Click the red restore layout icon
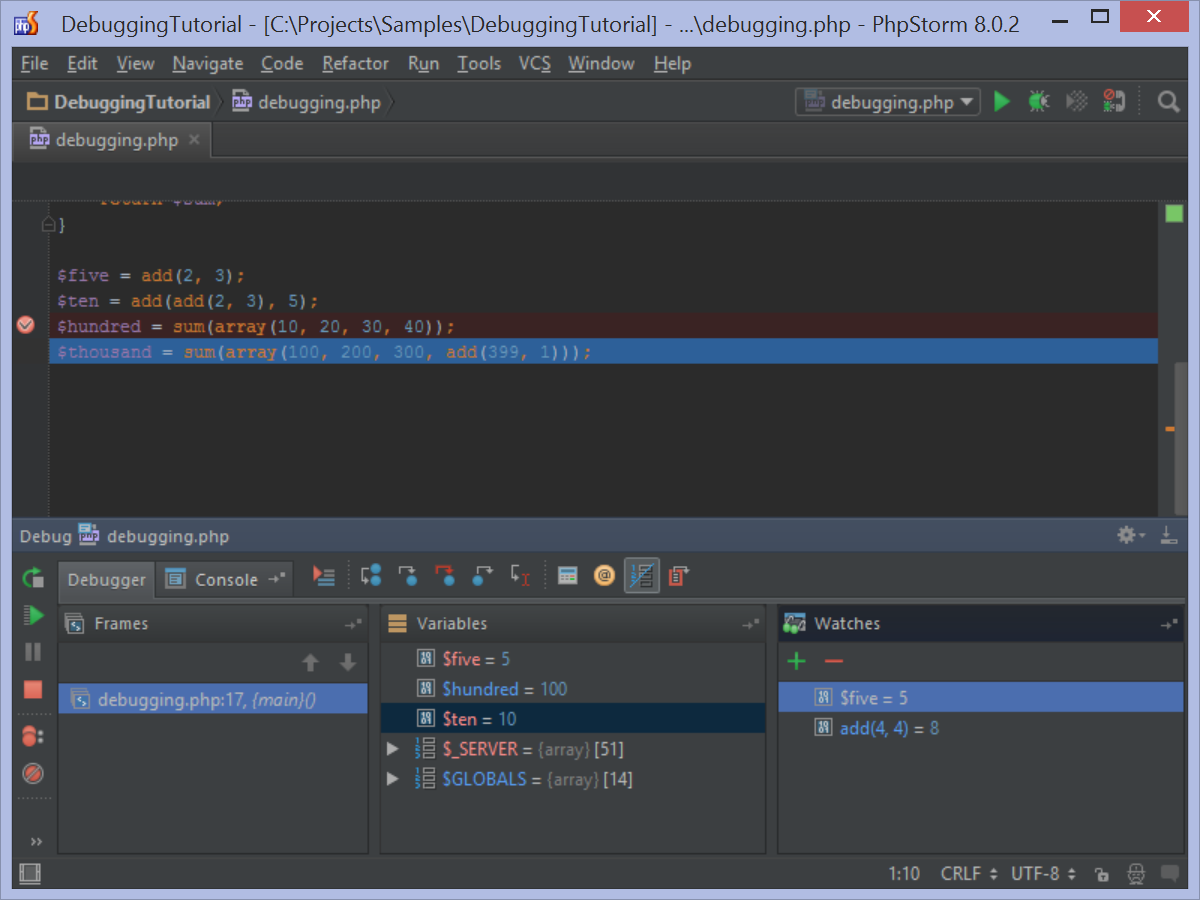 tap(679, 575)
